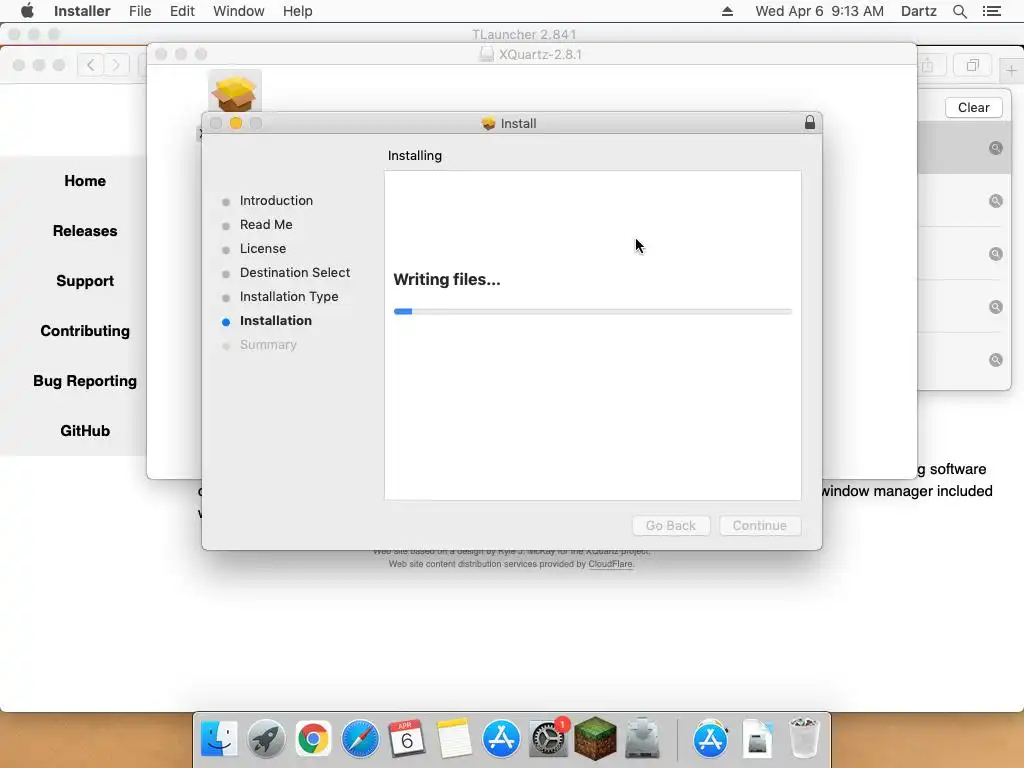Click the fourth magnifier icon in downloads list
Screen dimensions: 1024x768
tap(995, 306)
